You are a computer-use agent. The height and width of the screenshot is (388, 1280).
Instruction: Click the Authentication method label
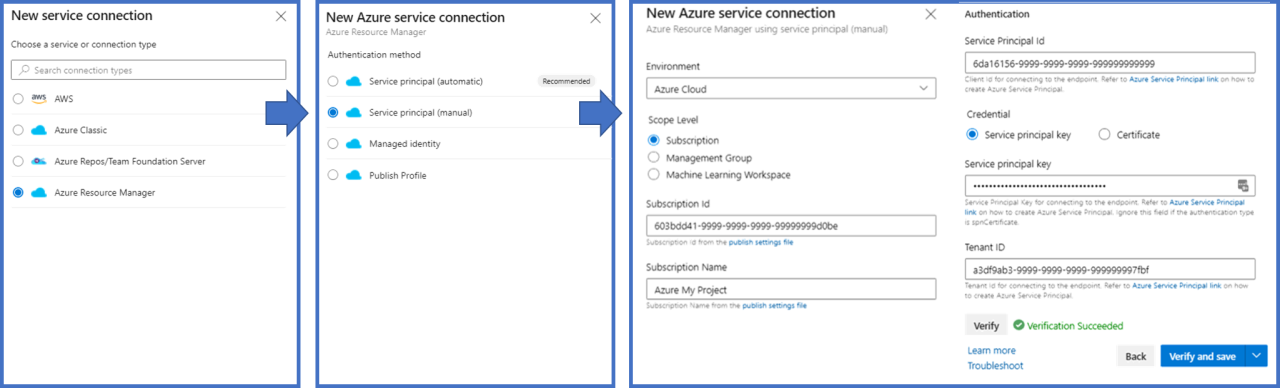point(374,54)
